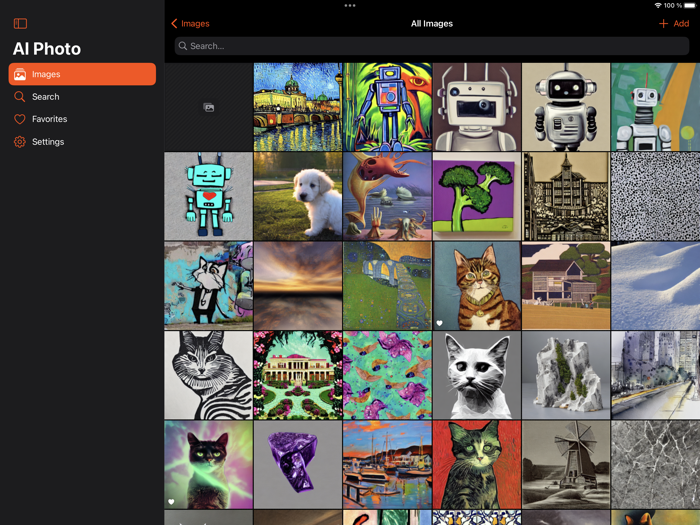Image resolution: width=700 pixels, height=525 pixels.
Task: Open the Favorites sidebar item
Action: pos(82,119)
